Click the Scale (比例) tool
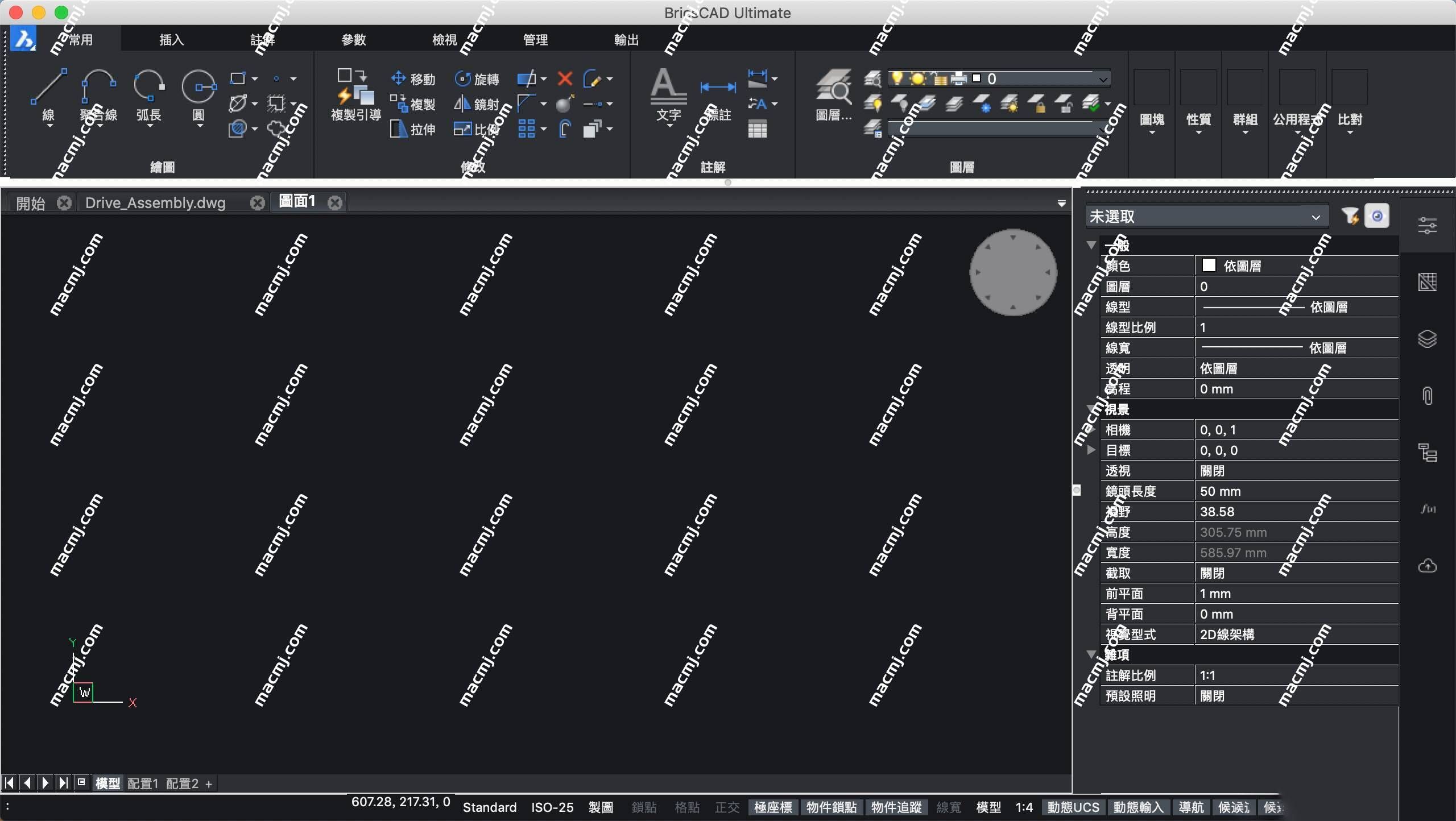The height and width of the screenshot is (821, 1456). pyautogui.click(x=477, y=129)
